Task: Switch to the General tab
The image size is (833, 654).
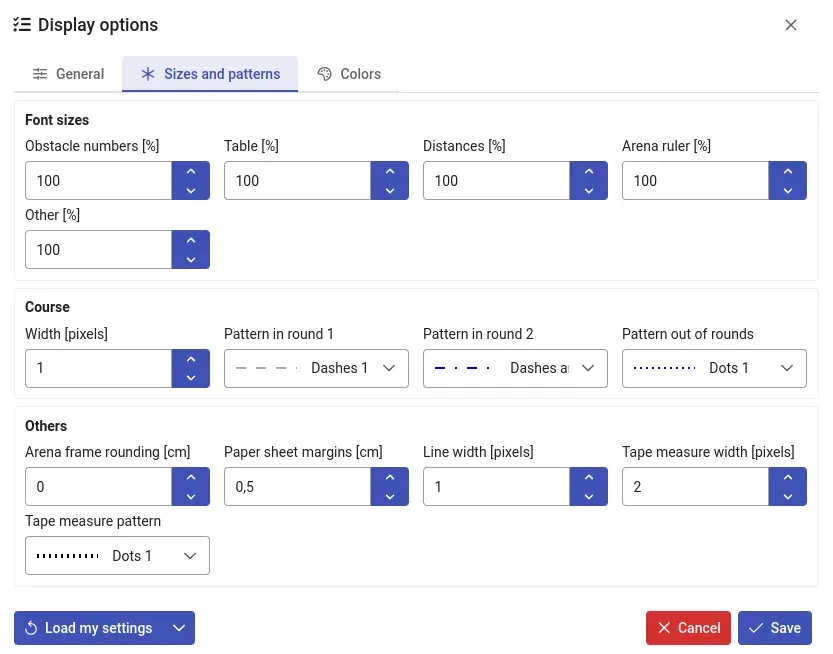Action: 68,74
